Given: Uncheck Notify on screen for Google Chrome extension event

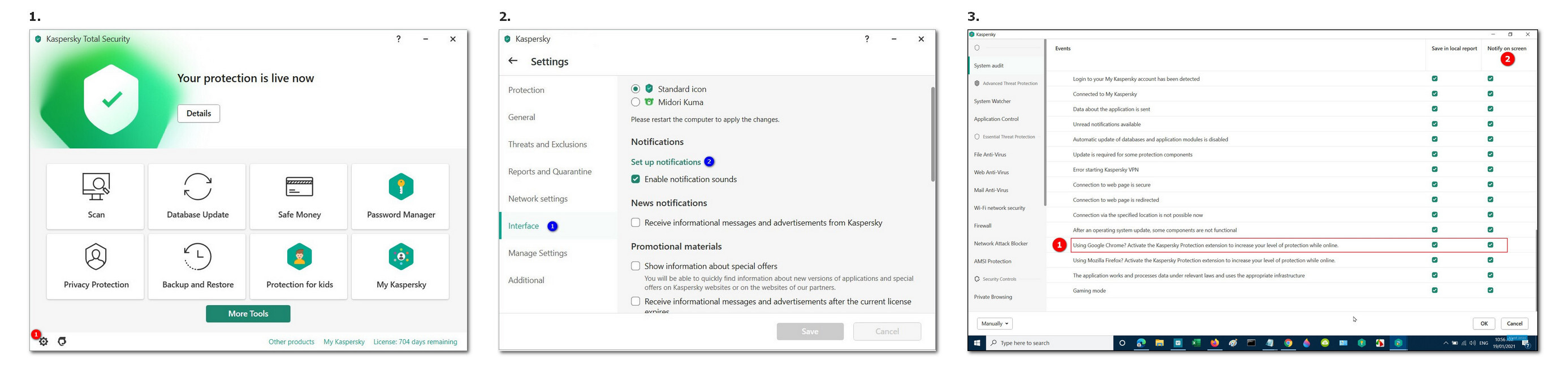Looking at the screenshot, I should [1490, 245].
